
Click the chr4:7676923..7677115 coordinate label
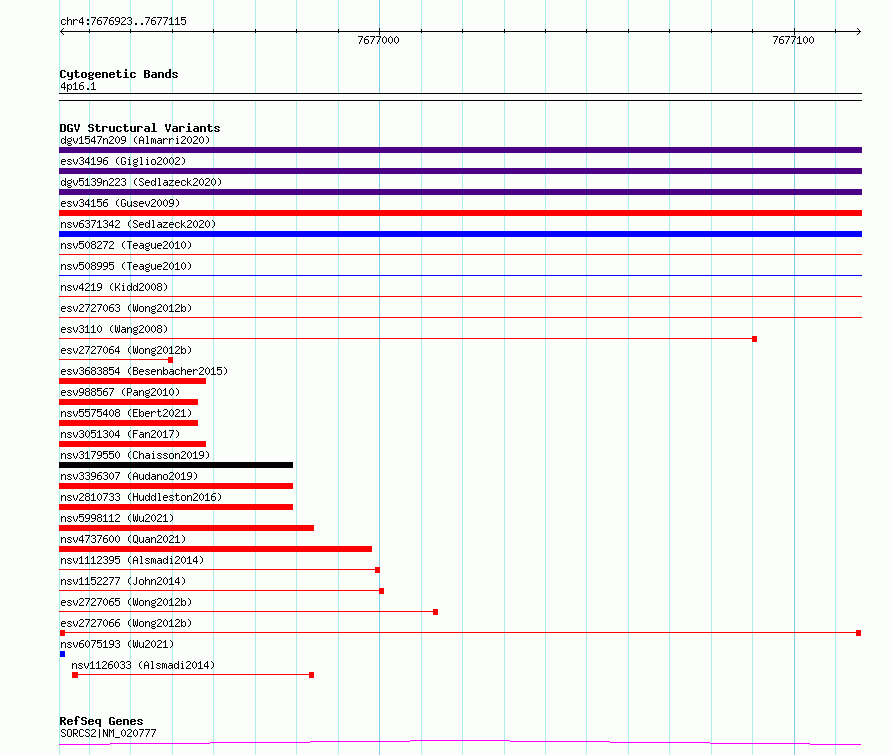click(x=123, y=22)
